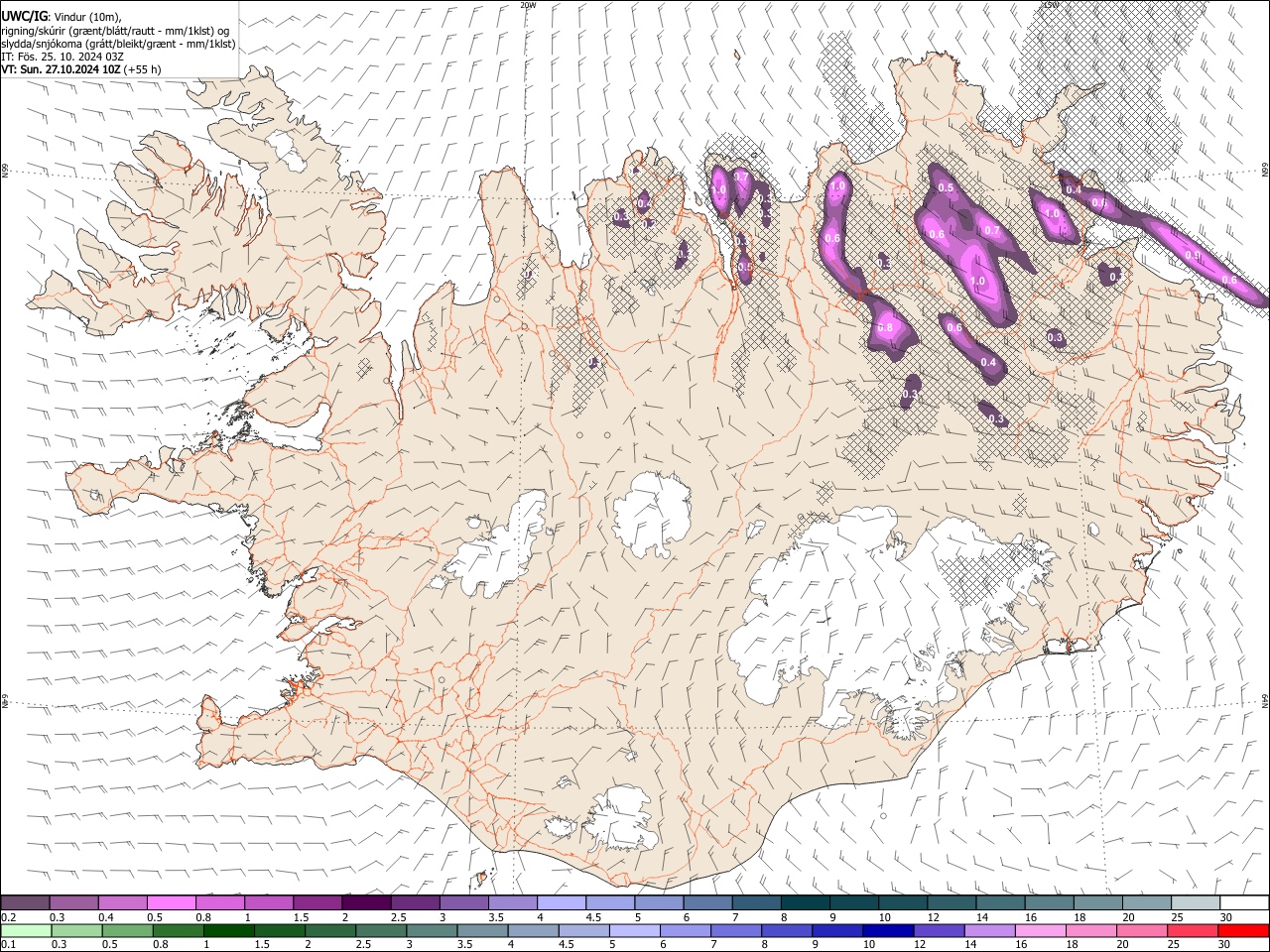Click the 'VT: Sun. 27.10.2024 10Z (+55 h)' line
The image size is (1270, 952).
pos(80,69)
